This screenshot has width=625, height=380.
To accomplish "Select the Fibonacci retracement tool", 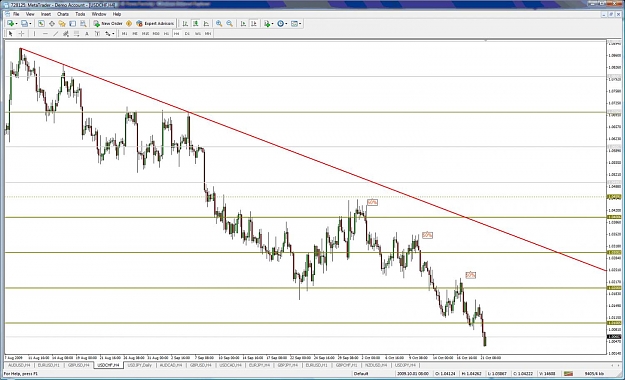I will pyautogui.click(x=76, y=33).
